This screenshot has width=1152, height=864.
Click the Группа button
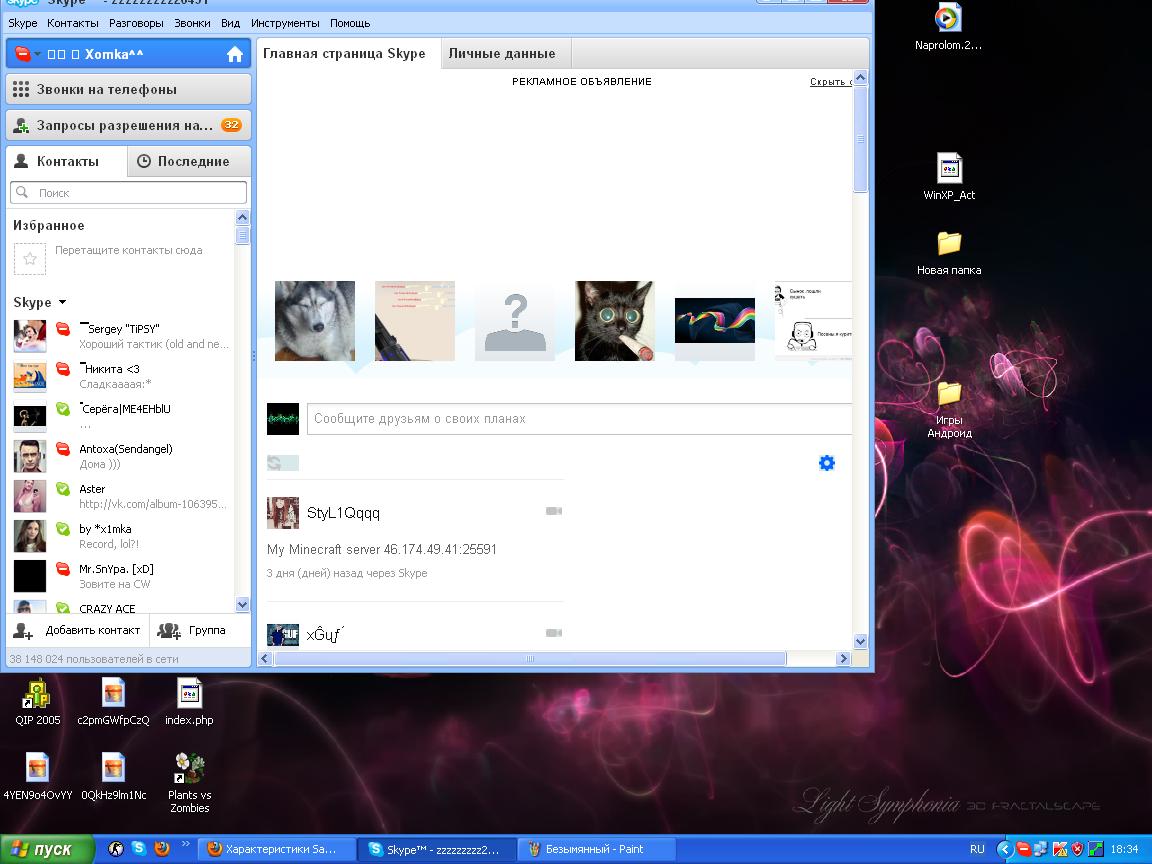tap(194, 631)
